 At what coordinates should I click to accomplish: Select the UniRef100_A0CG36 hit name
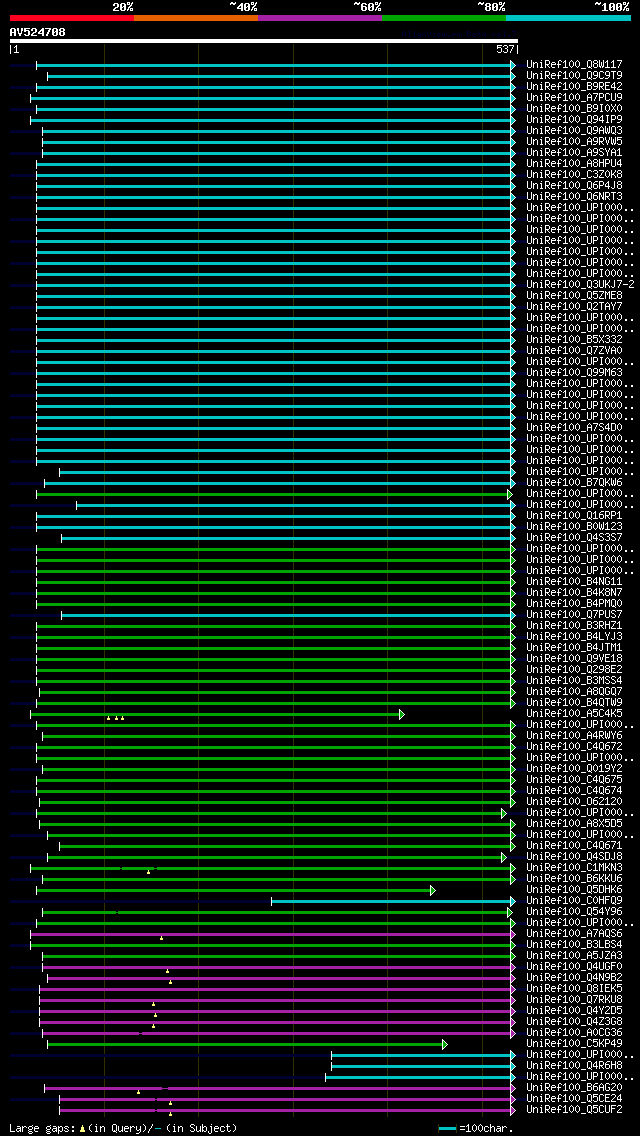pyautogui.click(x=574, y=1033)
